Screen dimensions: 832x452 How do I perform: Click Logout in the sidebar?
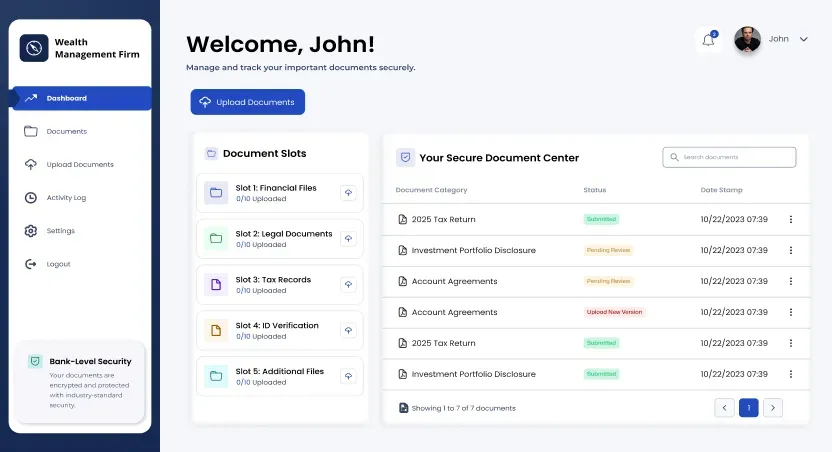coord(48,264)
